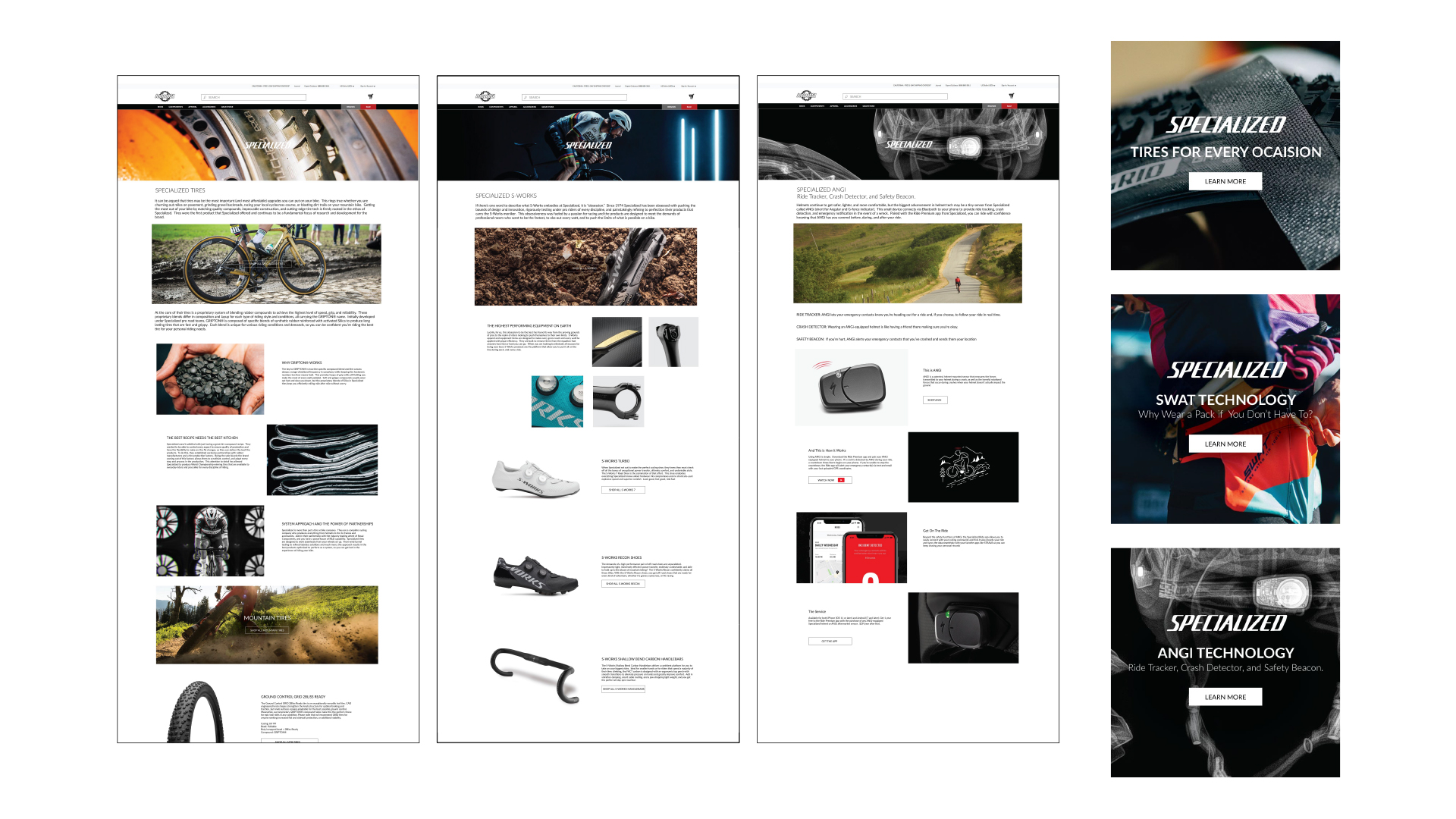Click the store logo on the ANGi page
The width and height of the screenshot is (1456, 819).
[x=806, y=96]
